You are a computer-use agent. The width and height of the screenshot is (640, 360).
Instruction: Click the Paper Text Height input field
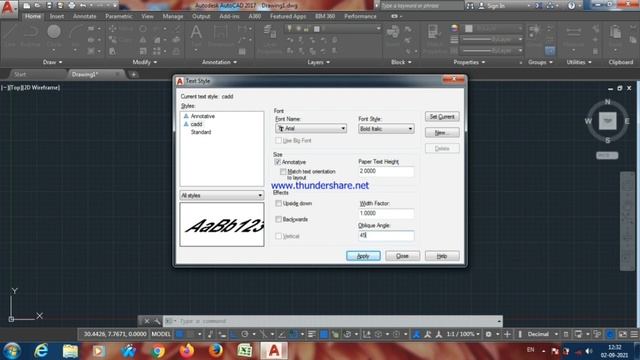386,171
